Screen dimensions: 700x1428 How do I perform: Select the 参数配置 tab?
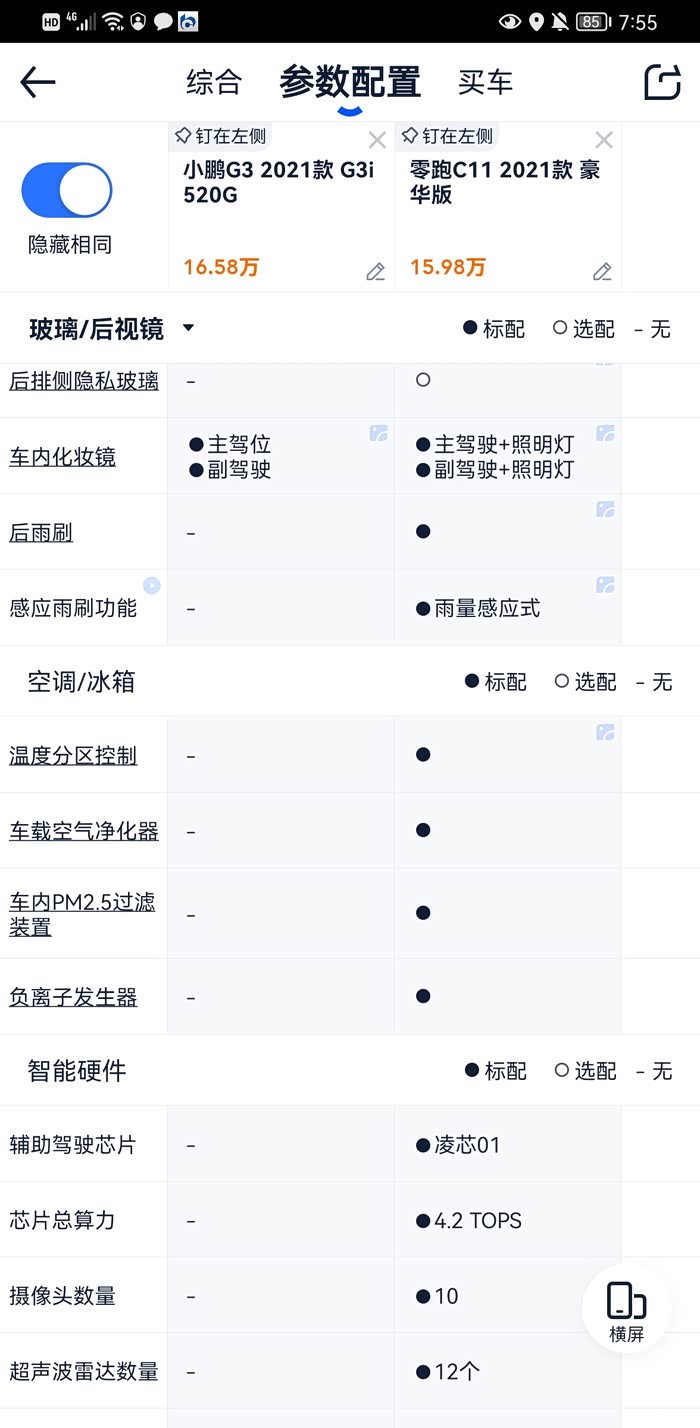coord(350,82)
